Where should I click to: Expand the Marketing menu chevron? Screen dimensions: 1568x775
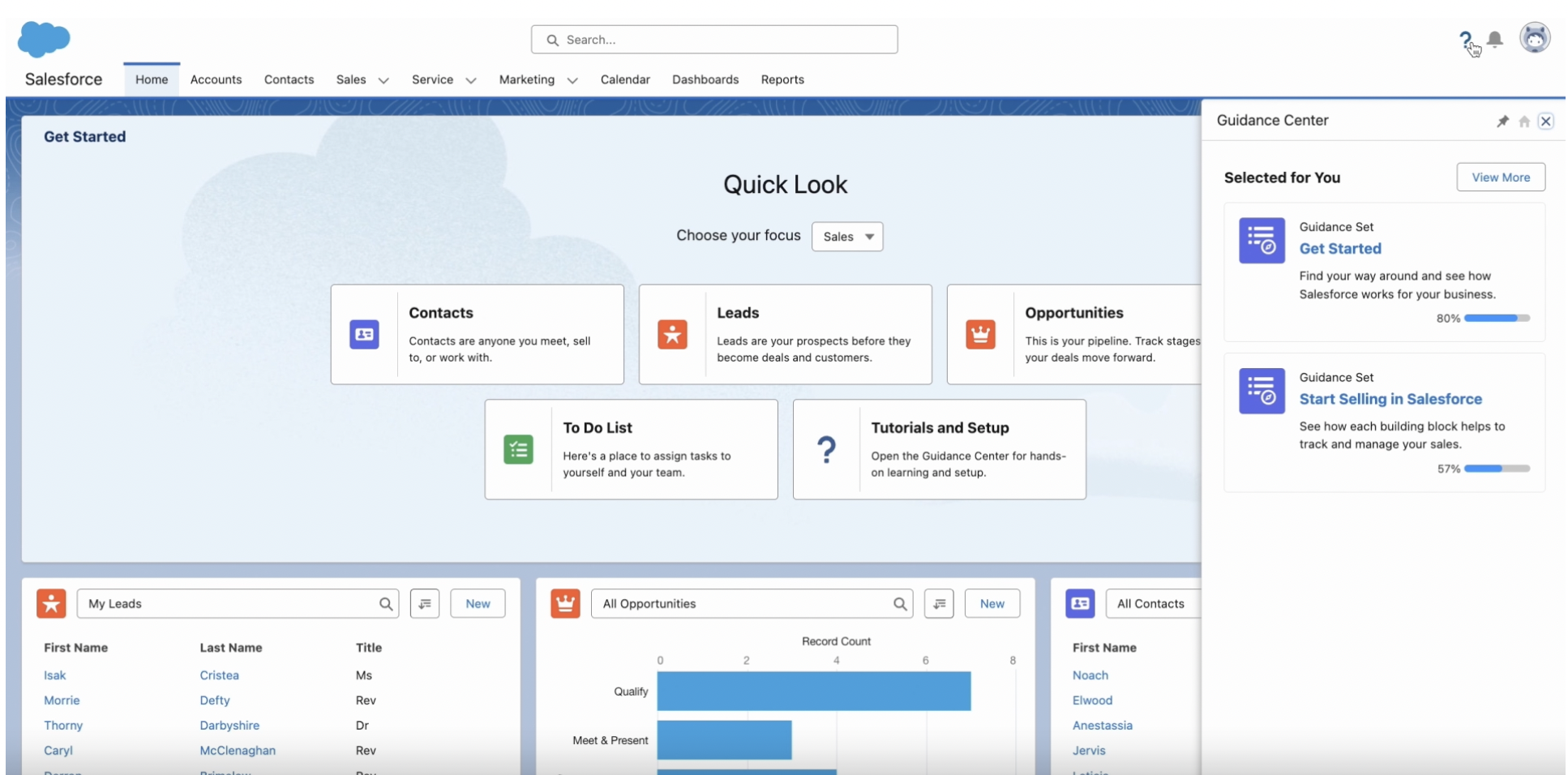(x=572, y=80)
